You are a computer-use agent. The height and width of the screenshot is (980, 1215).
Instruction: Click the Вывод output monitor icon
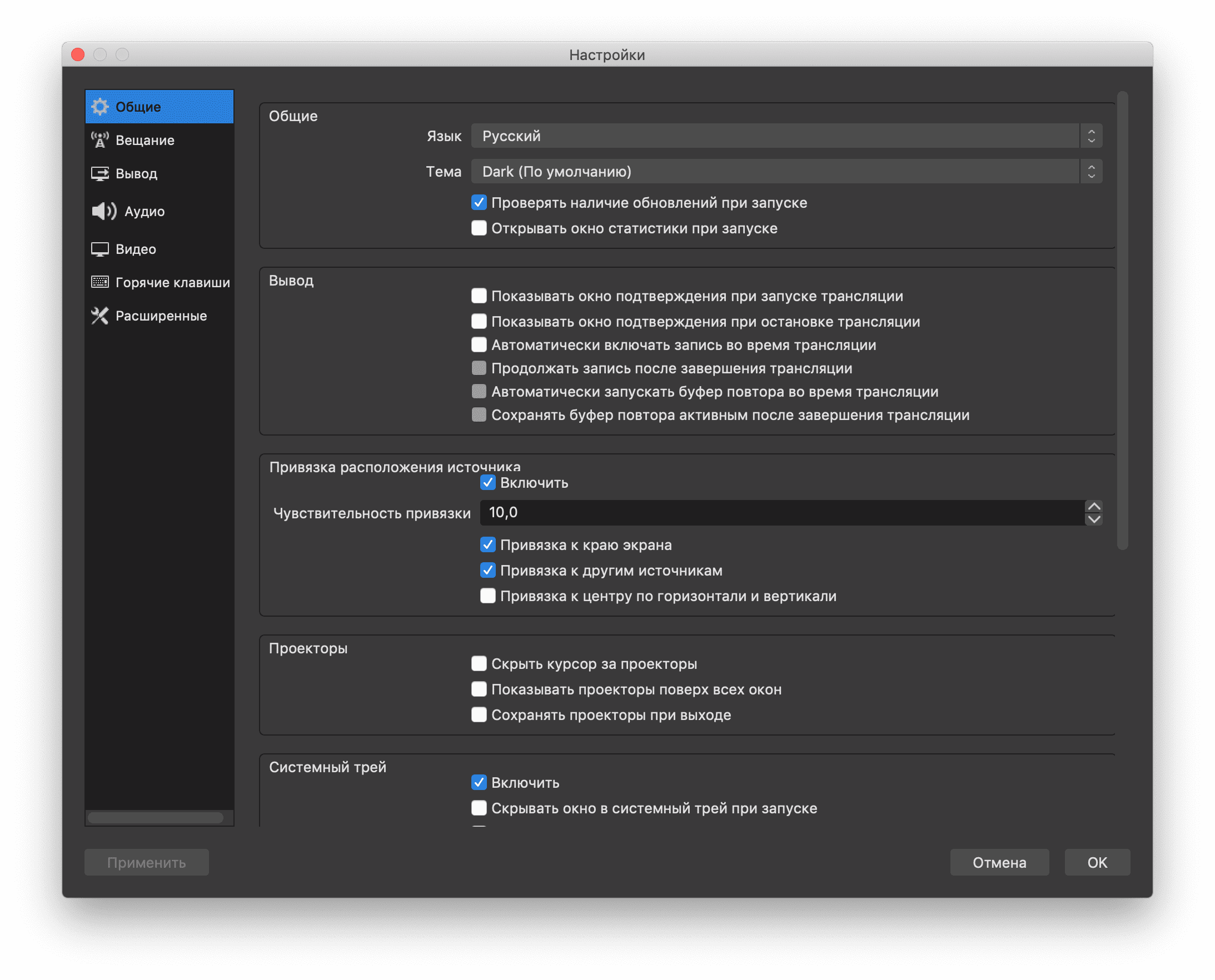(100, 173)
